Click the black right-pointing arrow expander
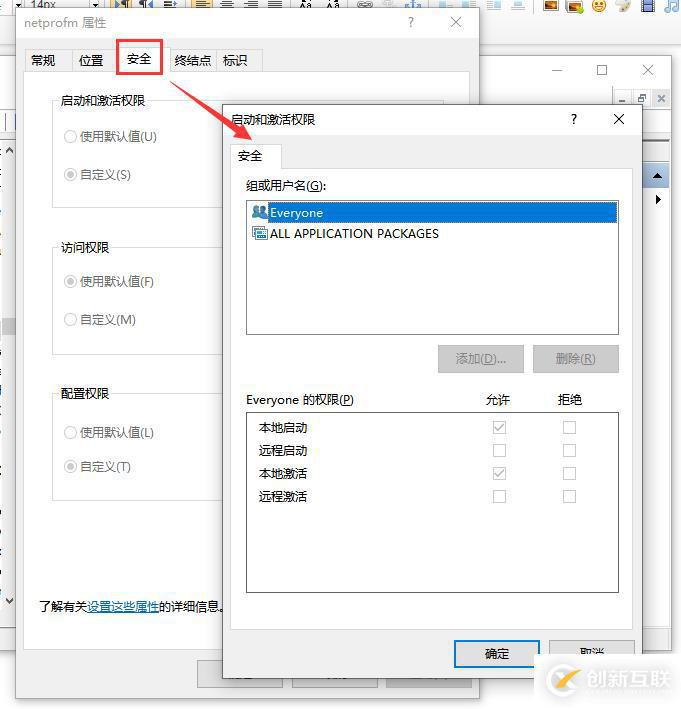 click(658, 199)
